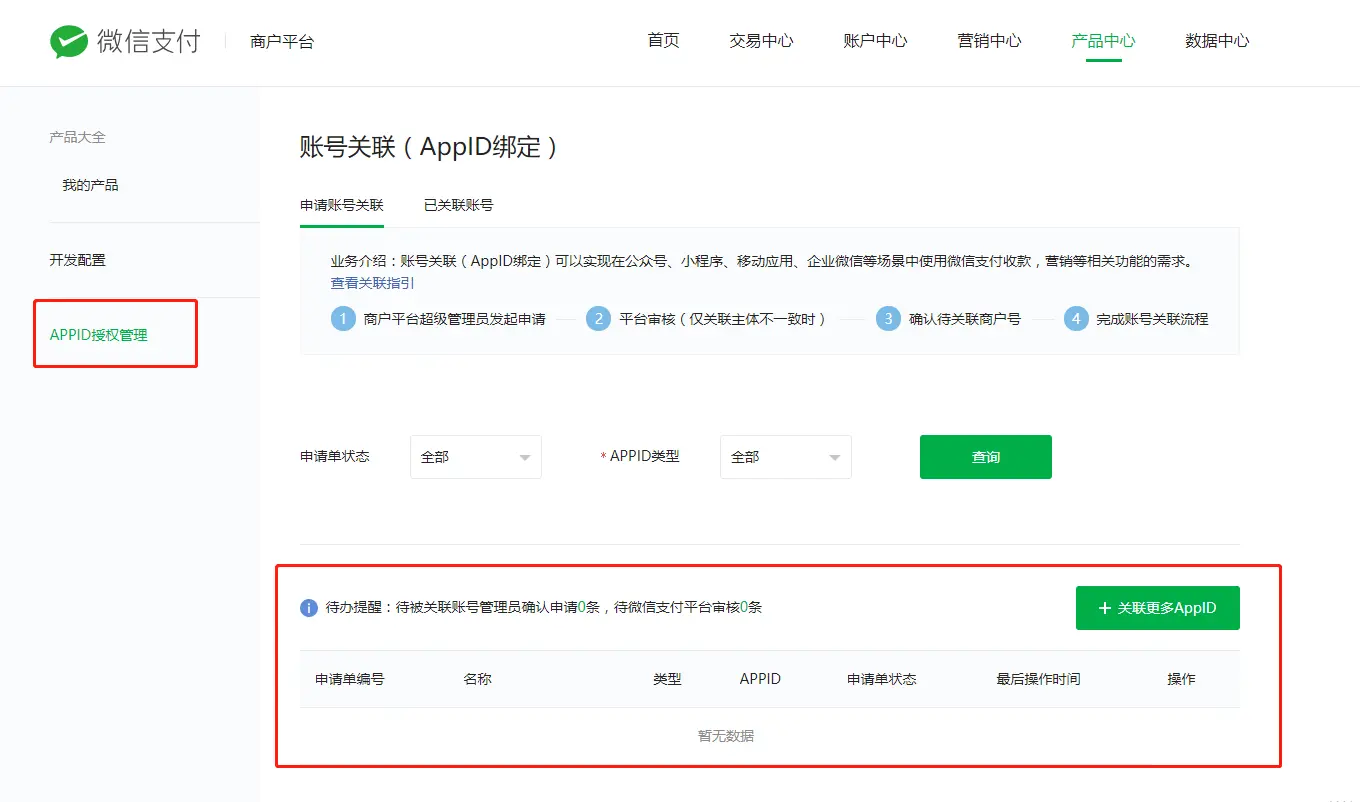This screenshot has height=802, width=1360.
Task: Click the step 2 circle before 平台审核
Action: pyautogui.click(x=599, y=319)
